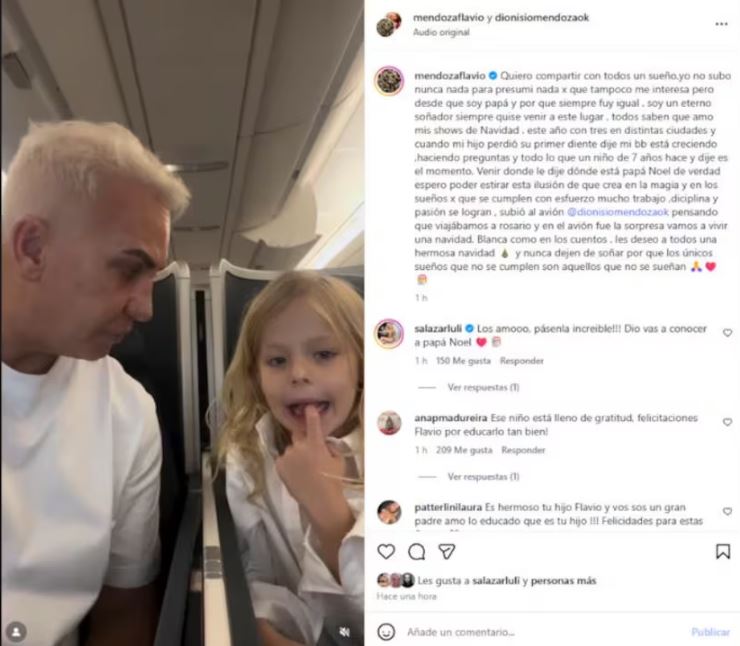Screen dimensions: 740x646
Task: Like patterlinilaura's comment
Action: [x=727, y=511]
